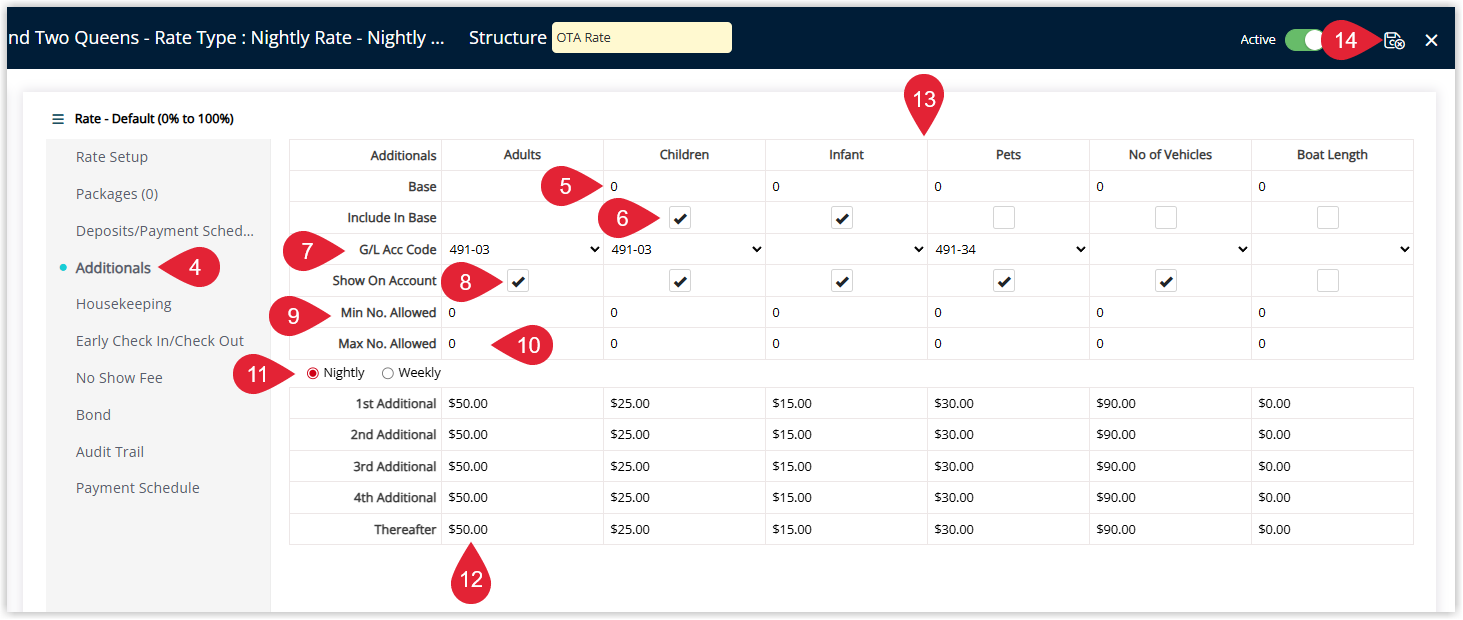Enable Include In Base for Pets
The height and width of the screenshot is (620, 1463).
pyautogui.click(x=1004, y=218)
